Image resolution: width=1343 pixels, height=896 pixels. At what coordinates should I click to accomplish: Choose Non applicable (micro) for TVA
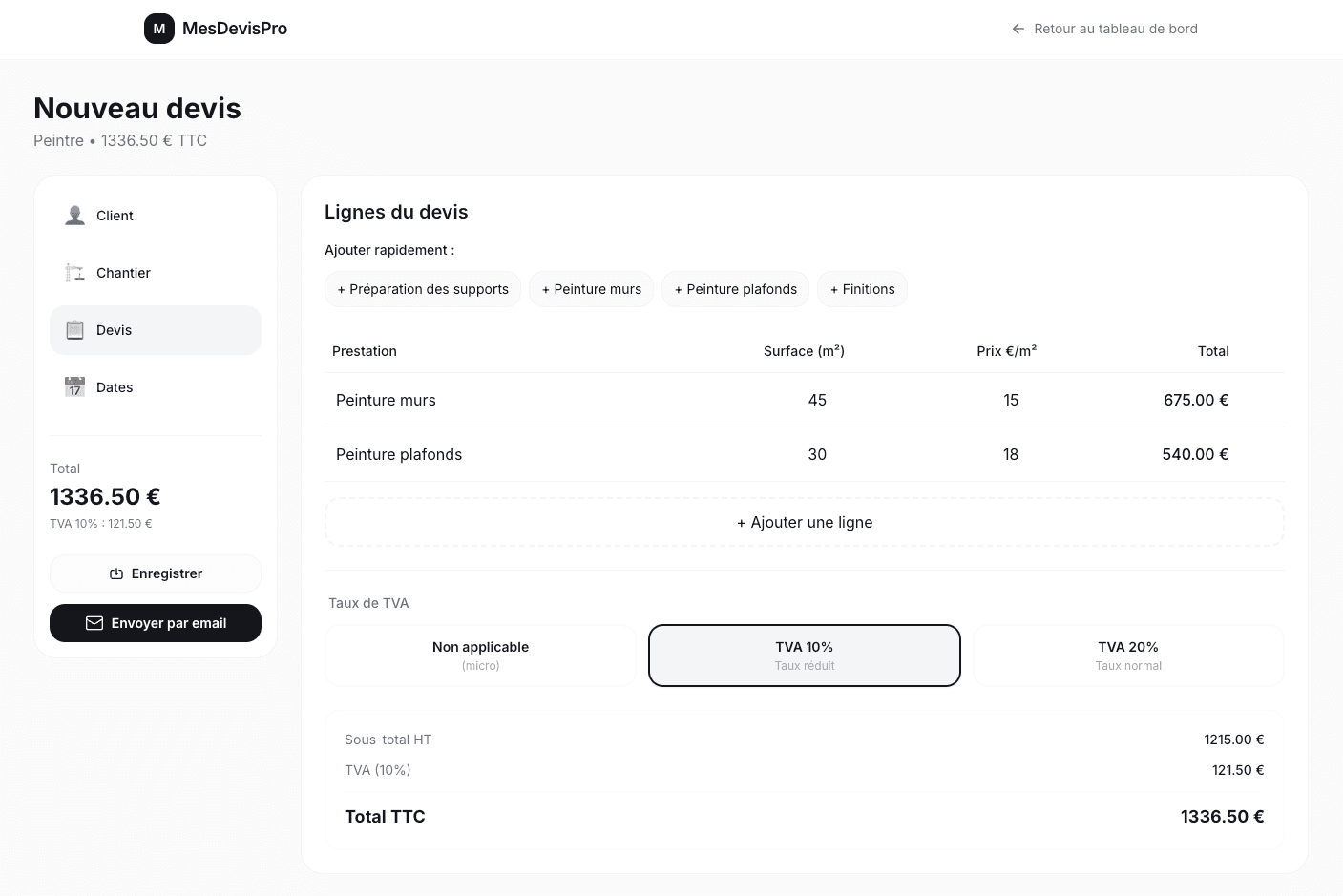tap(480, 656)
